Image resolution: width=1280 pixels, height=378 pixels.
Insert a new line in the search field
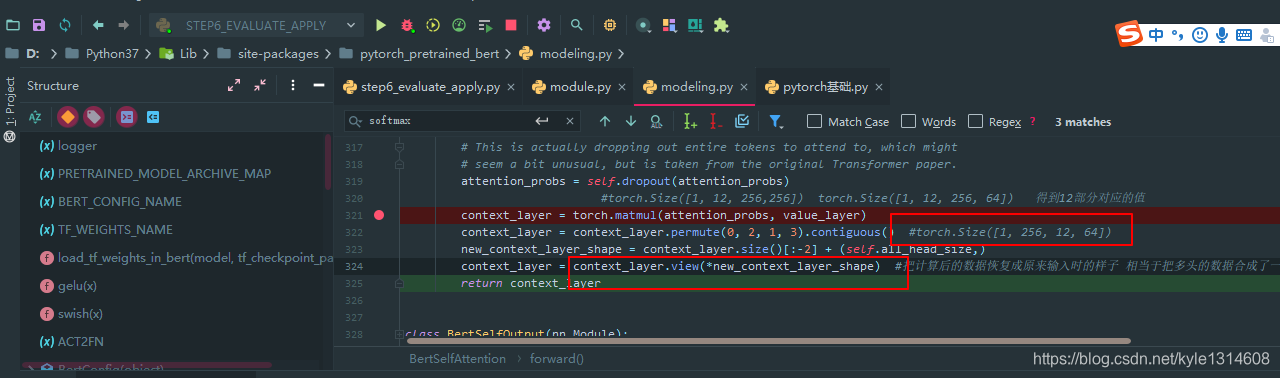tap(541, 121)
